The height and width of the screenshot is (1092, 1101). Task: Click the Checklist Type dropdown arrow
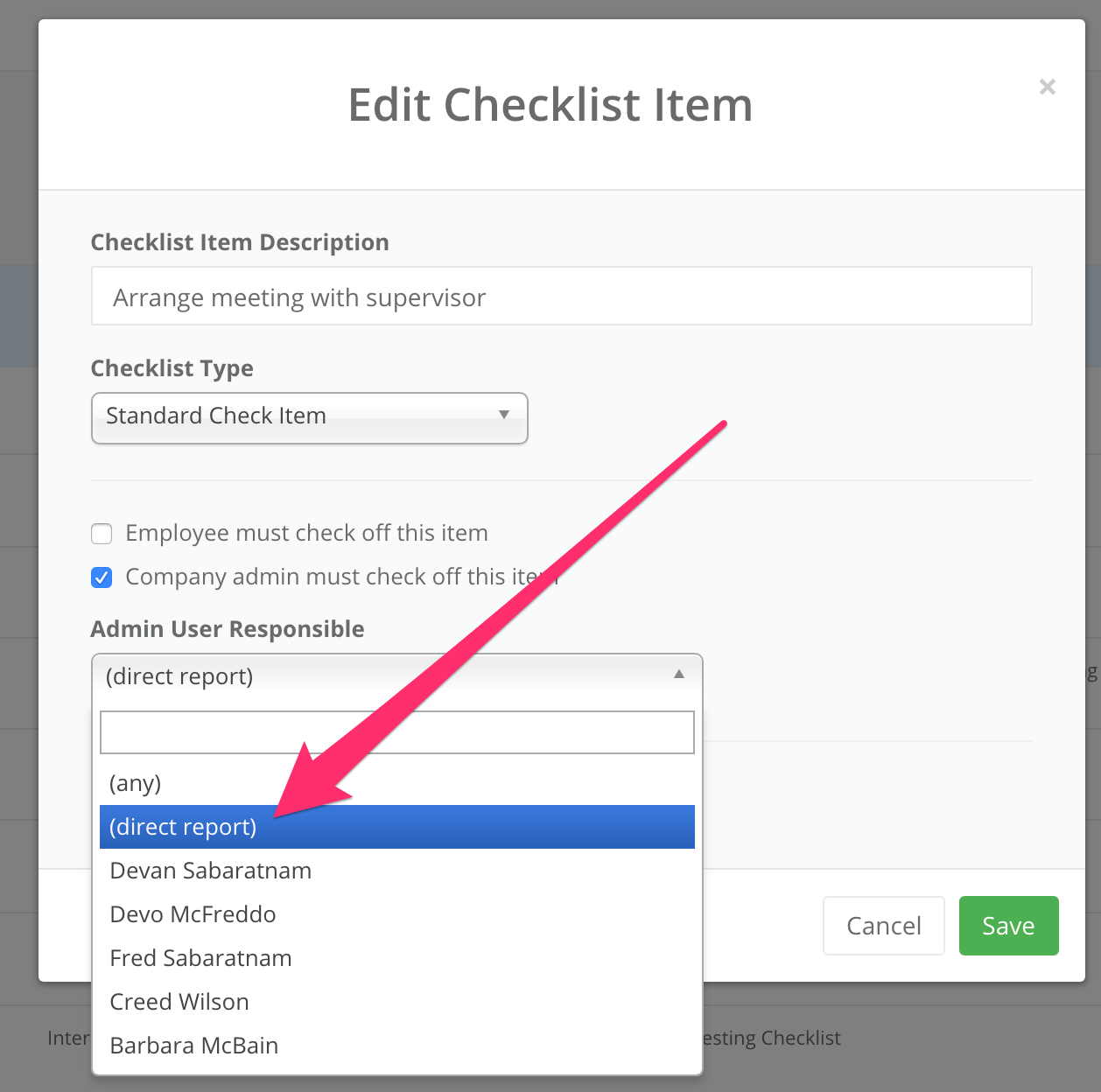tap(504, 415)
